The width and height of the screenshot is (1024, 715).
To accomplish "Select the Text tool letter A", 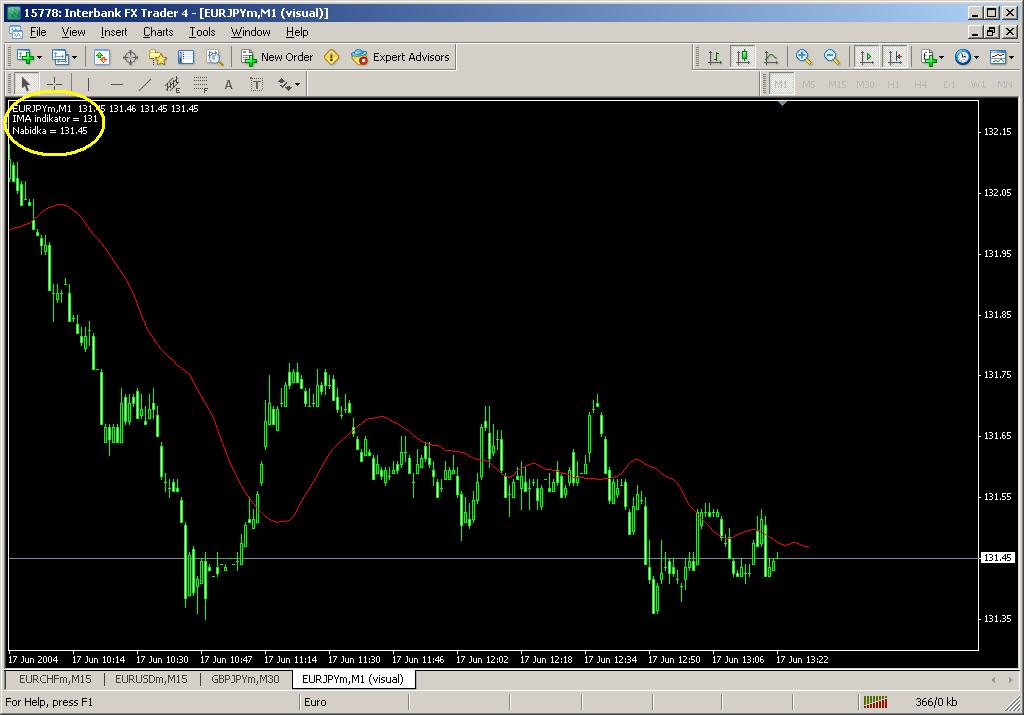I will [228, 84].
